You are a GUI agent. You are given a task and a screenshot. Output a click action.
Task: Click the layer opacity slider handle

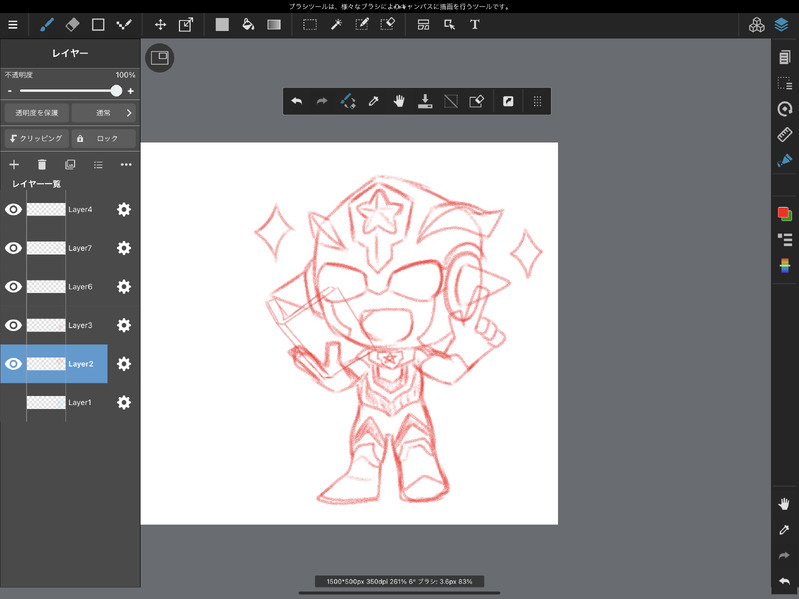(x=117, y=90)
